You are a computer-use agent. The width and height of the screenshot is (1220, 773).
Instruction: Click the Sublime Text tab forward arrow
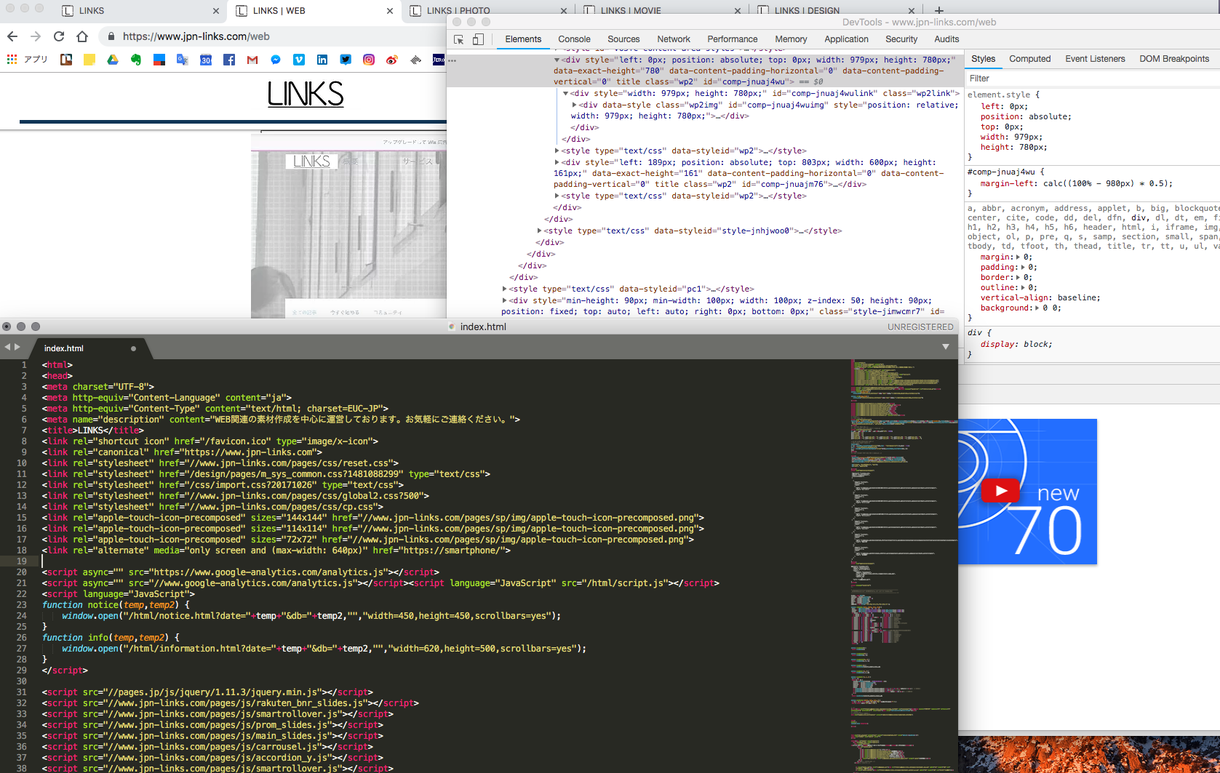point(17,347)
